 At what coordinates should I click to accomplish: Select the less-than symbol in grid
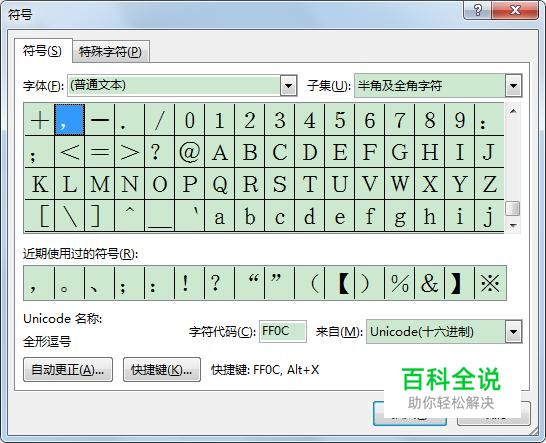70,152
